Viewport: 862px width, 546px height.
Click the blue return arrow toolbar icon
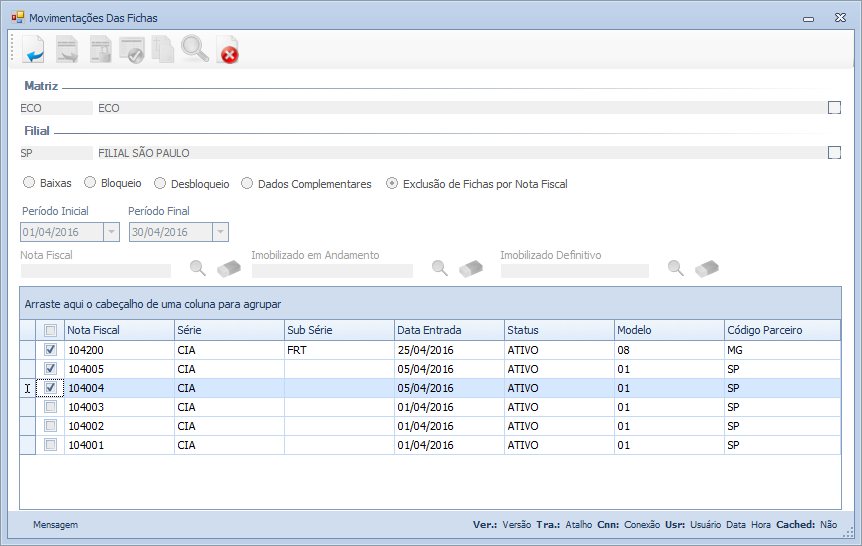coord(34,49)
